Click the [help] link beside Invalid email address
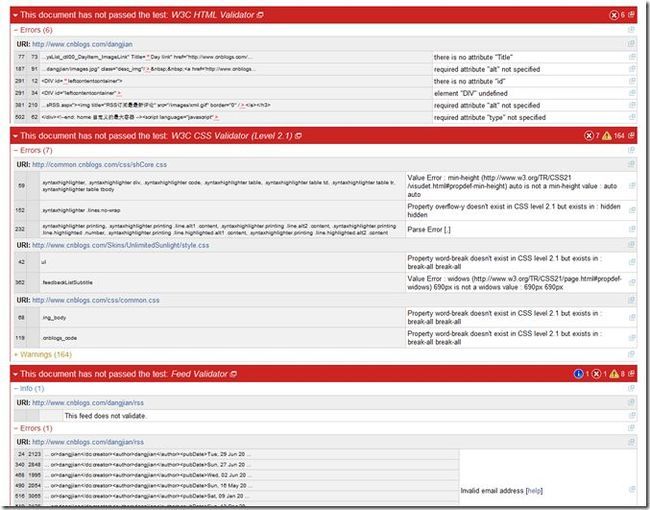 pyautogui.click(x=534, y=491)
